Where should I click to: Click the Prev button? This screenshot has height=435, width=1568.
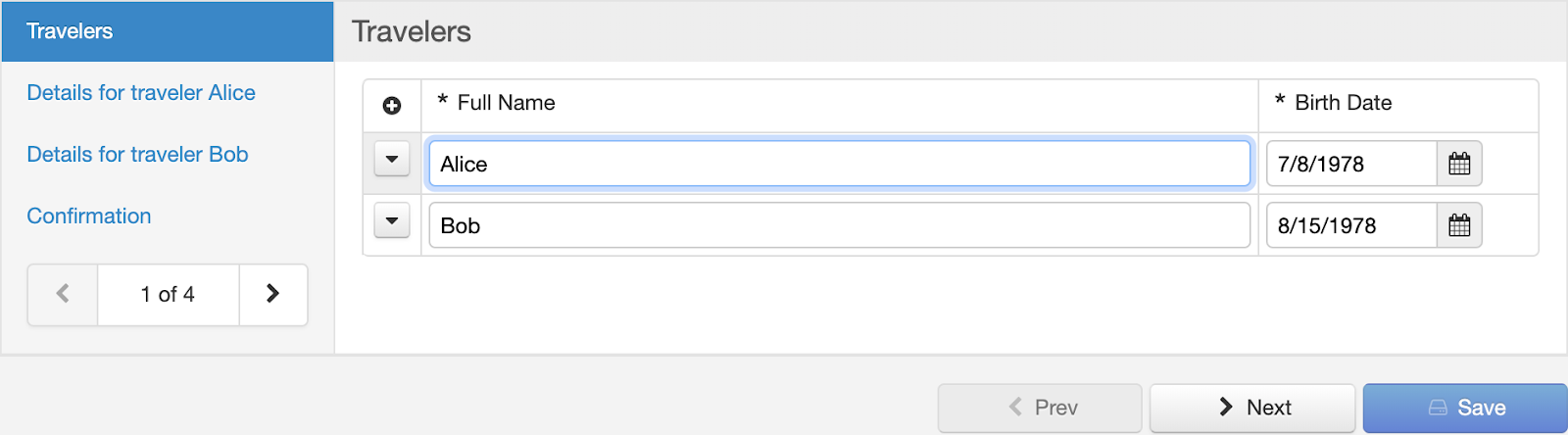tap(1040, 408)
